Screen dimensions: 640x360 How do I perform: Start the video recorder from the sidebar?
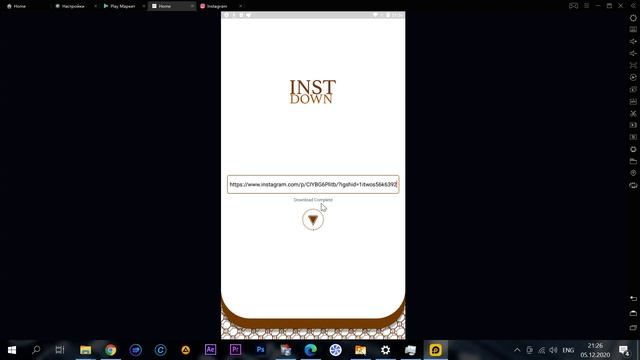633,125
